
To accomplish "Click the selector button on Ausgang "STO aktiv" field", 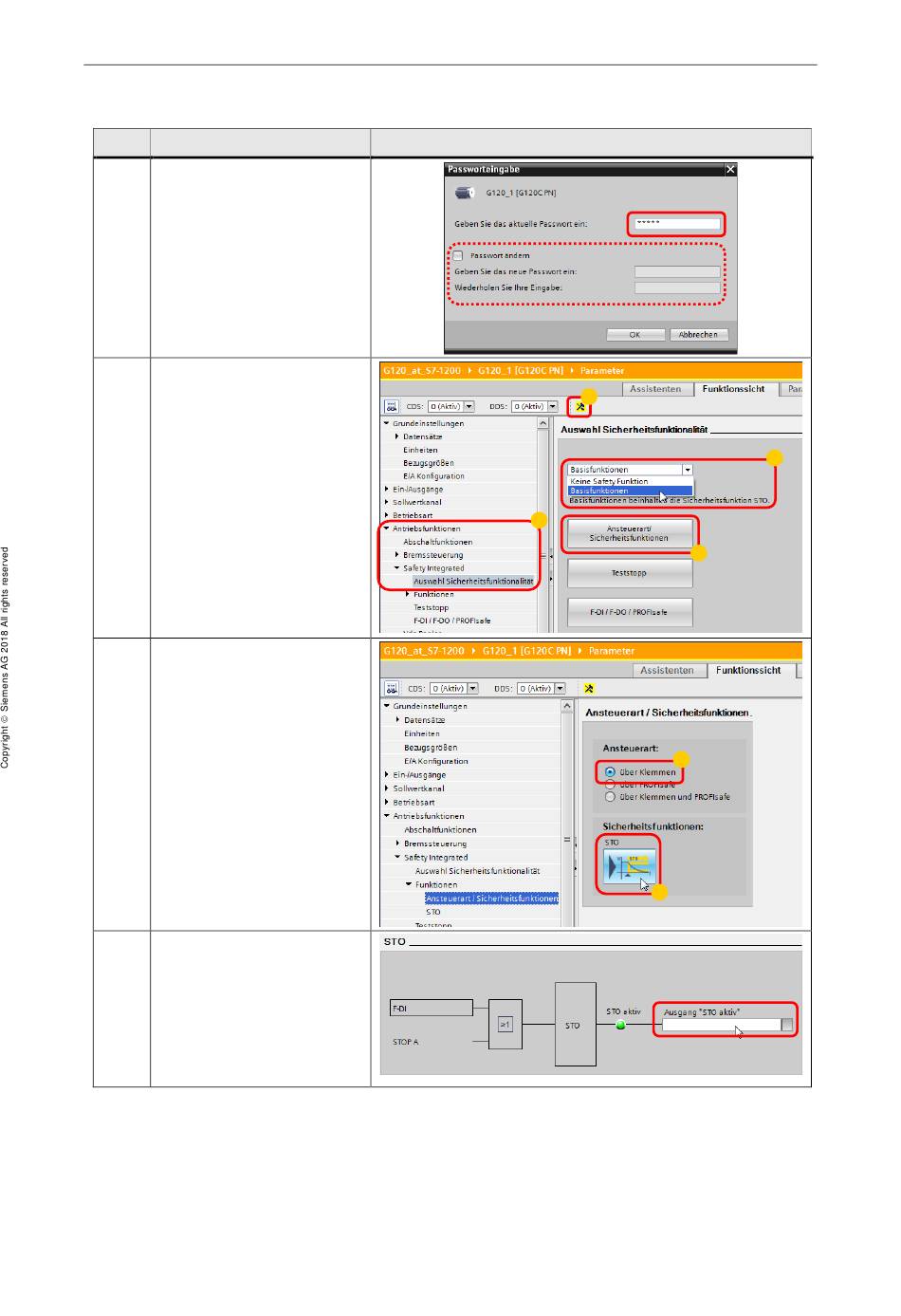I will (786, 1025).
